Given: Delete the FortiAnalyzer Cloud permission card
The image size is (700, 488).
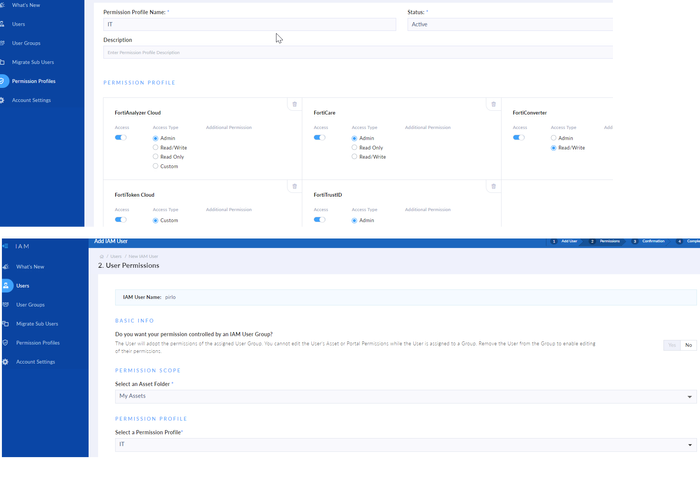Looking at the screenshot, I should point(295,104).
